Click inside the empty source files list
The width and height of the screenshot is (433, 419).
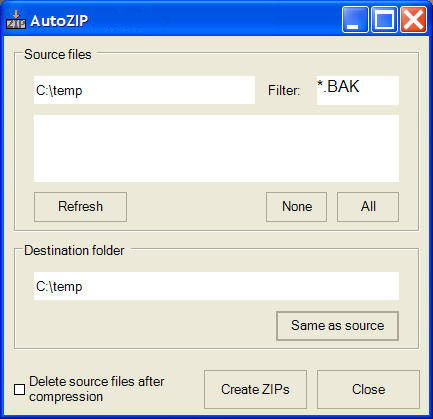pyautogui.click(x=216, y=148)
